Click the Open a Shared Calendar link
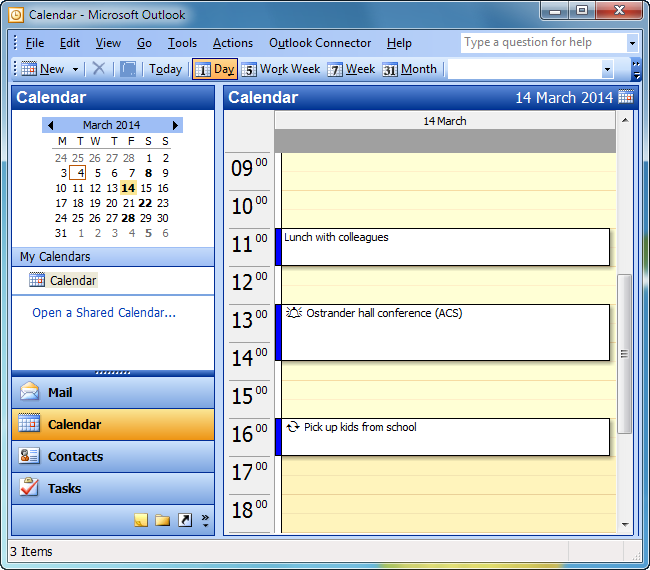650x570 pixels. pos(104,312)
